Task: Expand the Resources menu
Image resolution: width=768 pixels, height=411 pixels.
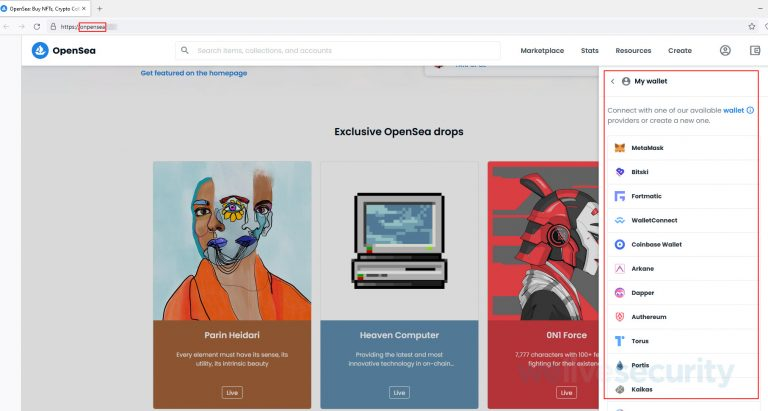Action: (x=633, y=50)
